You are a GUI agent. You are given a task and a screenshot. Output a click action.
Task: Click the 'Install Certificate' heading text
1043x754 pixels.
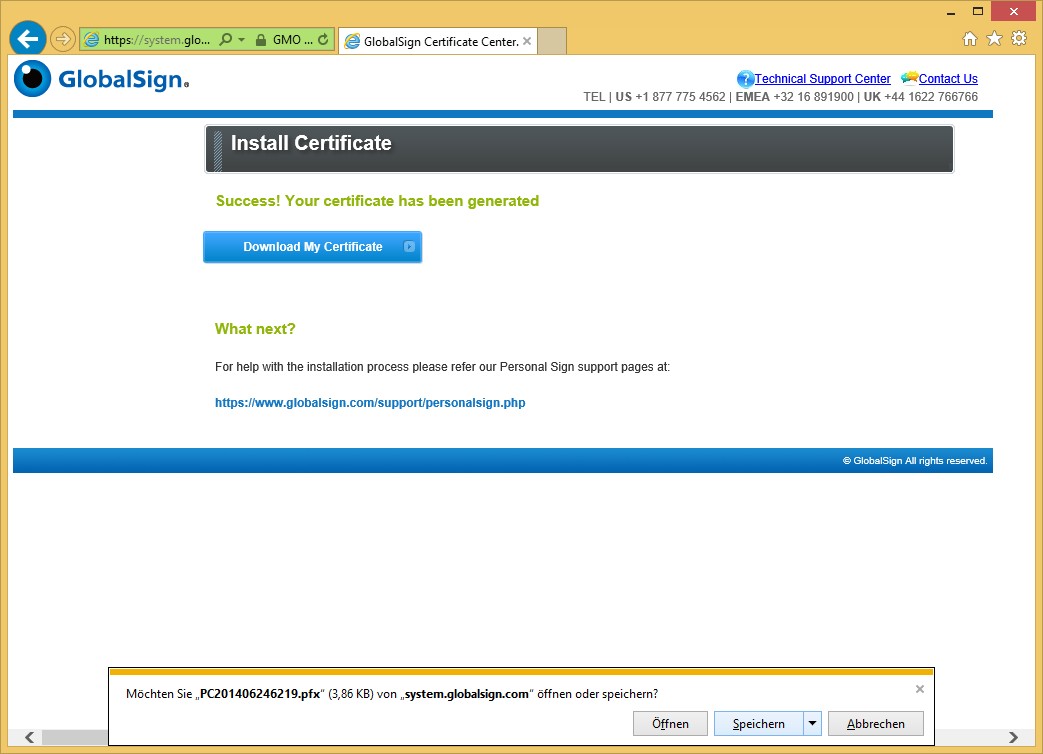pyautogui.click(x=311, y=143)
